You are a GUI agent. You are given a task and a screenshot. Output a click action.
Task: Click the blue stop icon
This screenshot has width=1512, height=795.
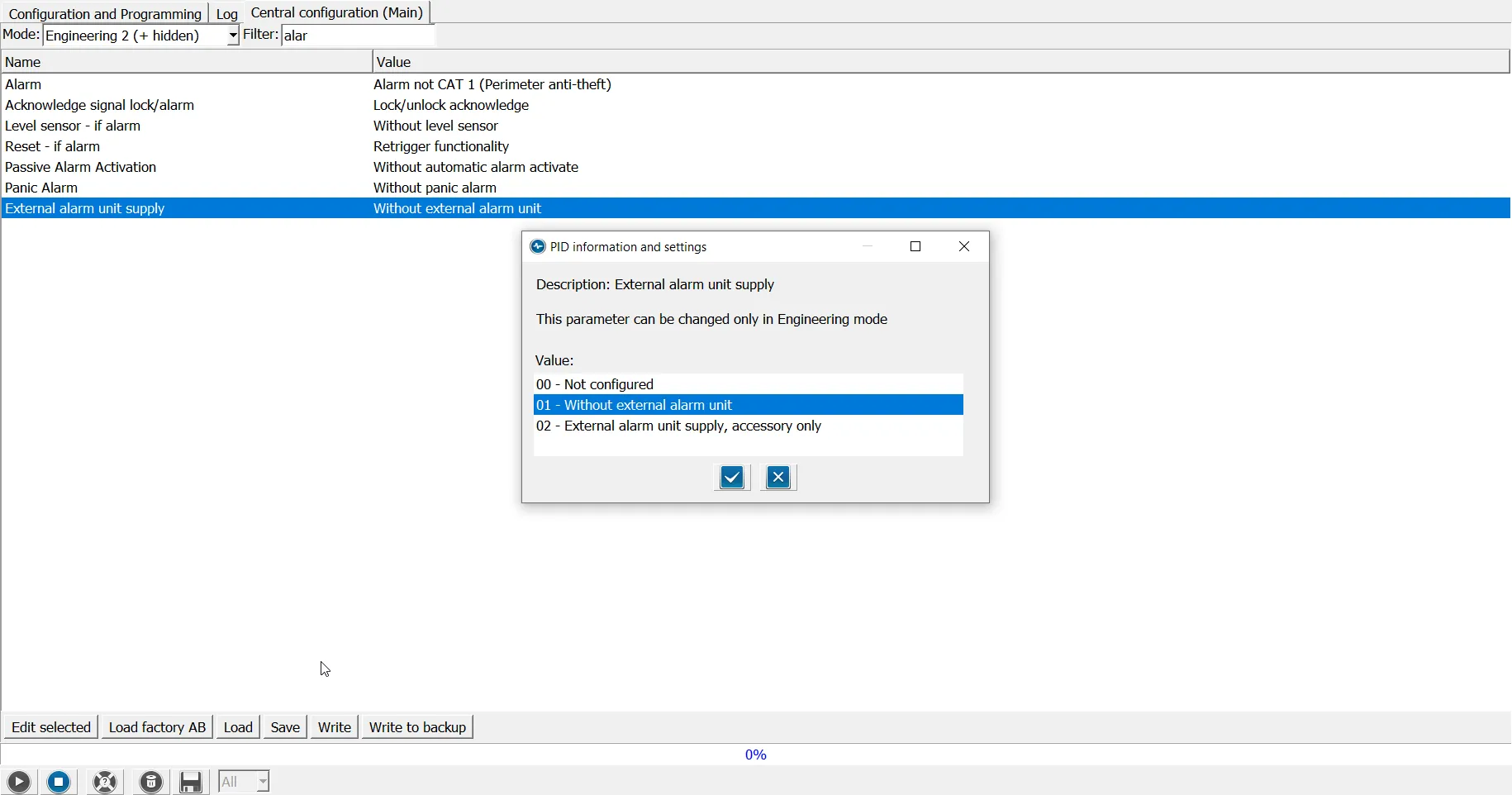pos(59,782)
